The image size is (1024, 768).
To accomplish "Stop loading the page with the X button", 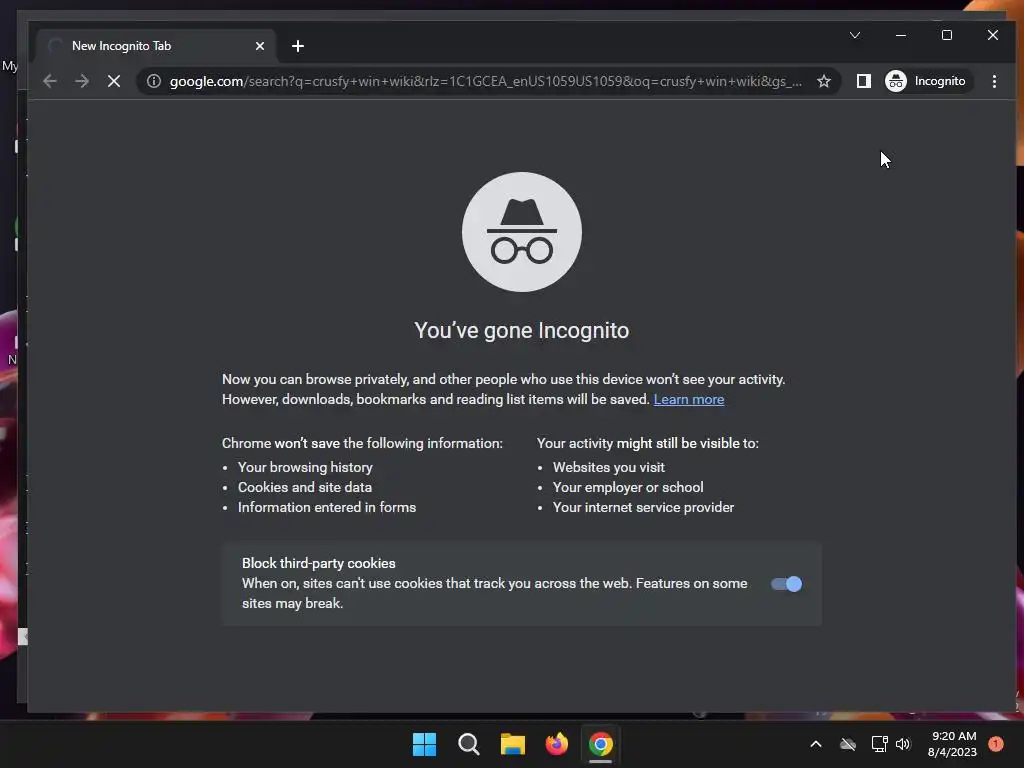I will [114, 81].
